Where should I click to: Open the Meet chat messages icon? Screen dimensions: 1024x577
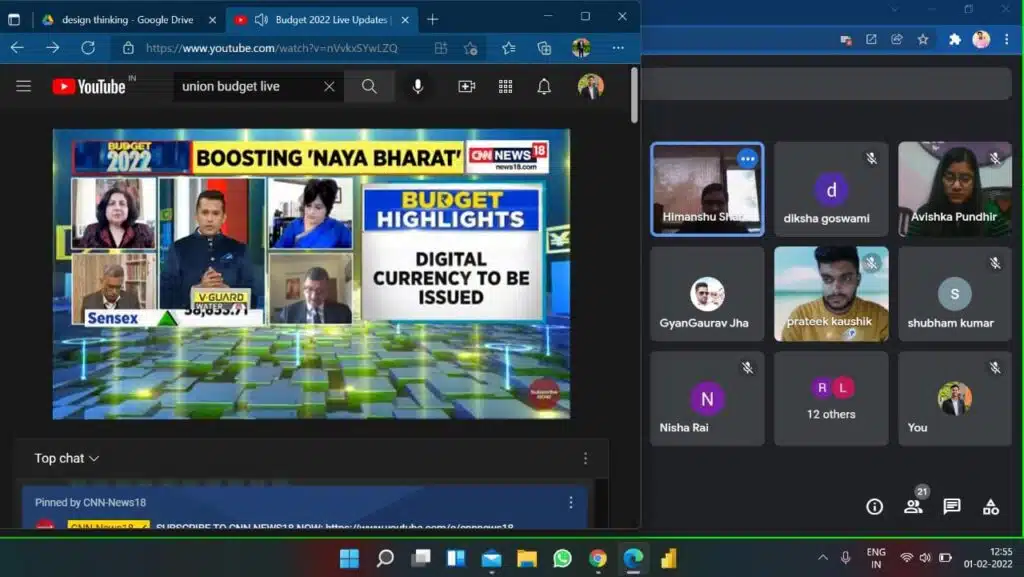pos(952,507)
